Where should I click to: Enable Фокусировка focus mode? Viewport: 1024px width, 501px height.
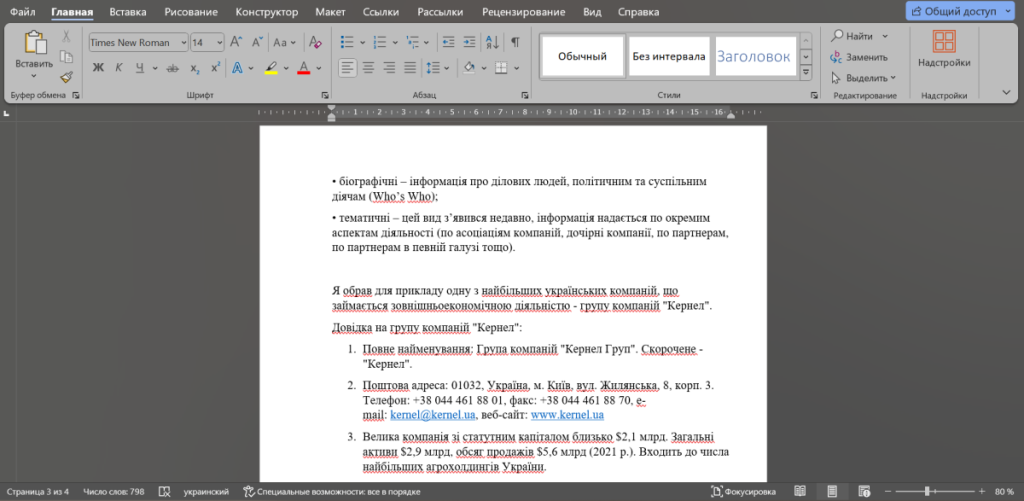pos(743,491)
